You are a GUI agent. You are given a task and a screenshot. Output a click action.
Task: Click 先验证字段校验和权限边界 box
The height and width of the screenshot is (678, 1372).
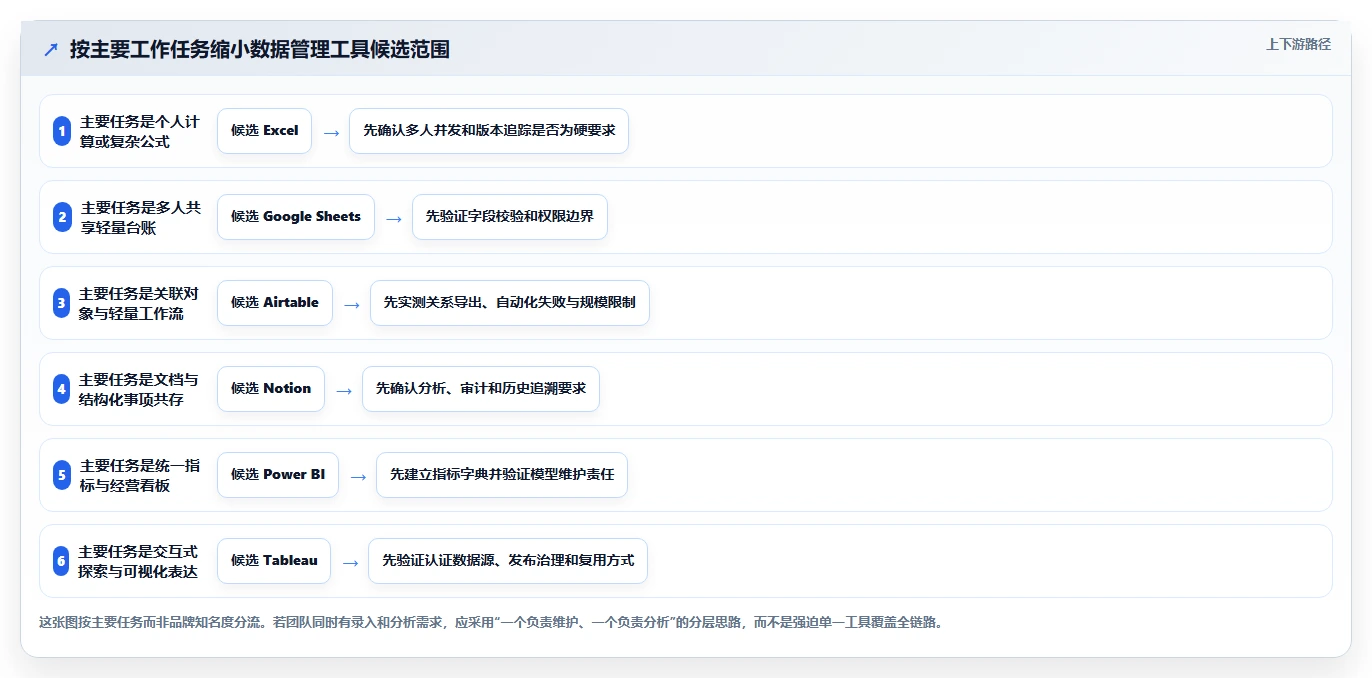click(510, 217)
